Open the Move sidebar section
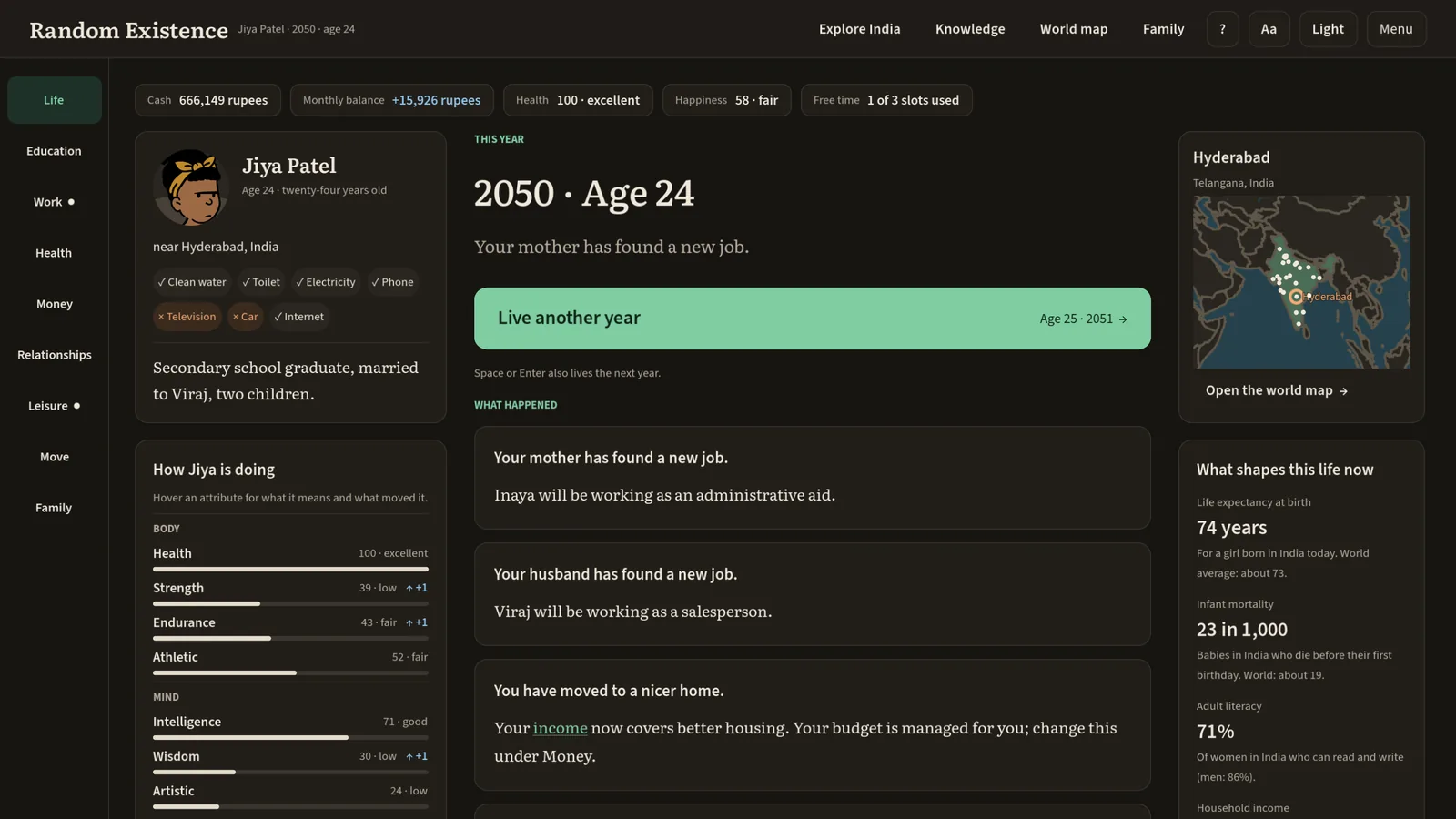This screenshot has width=1456, height=819. coord(55,457)
